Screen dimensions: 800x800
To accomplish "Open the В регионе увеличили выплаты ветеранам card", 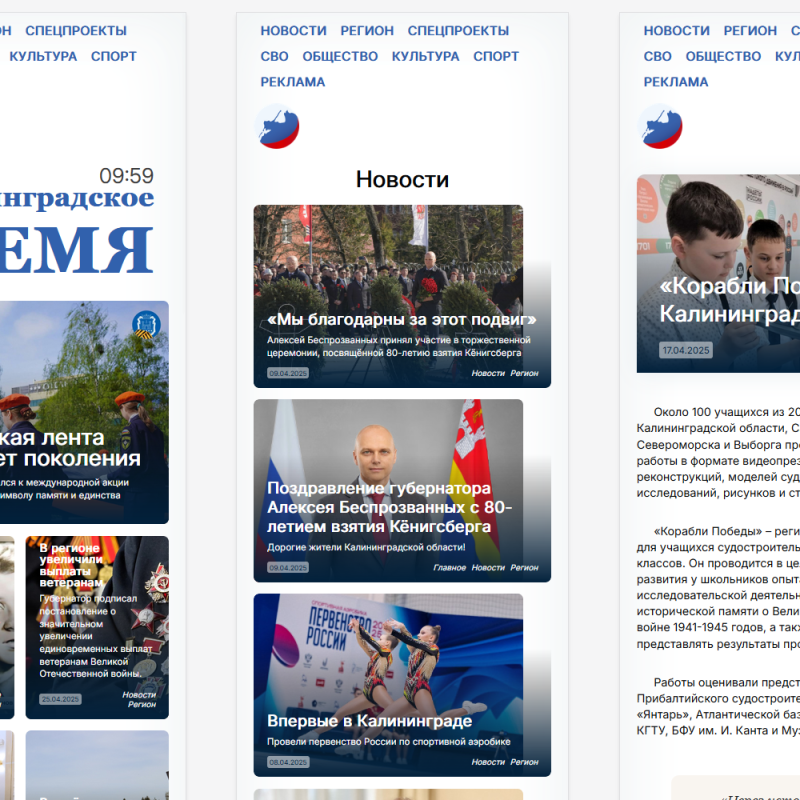I will (97, 628).
